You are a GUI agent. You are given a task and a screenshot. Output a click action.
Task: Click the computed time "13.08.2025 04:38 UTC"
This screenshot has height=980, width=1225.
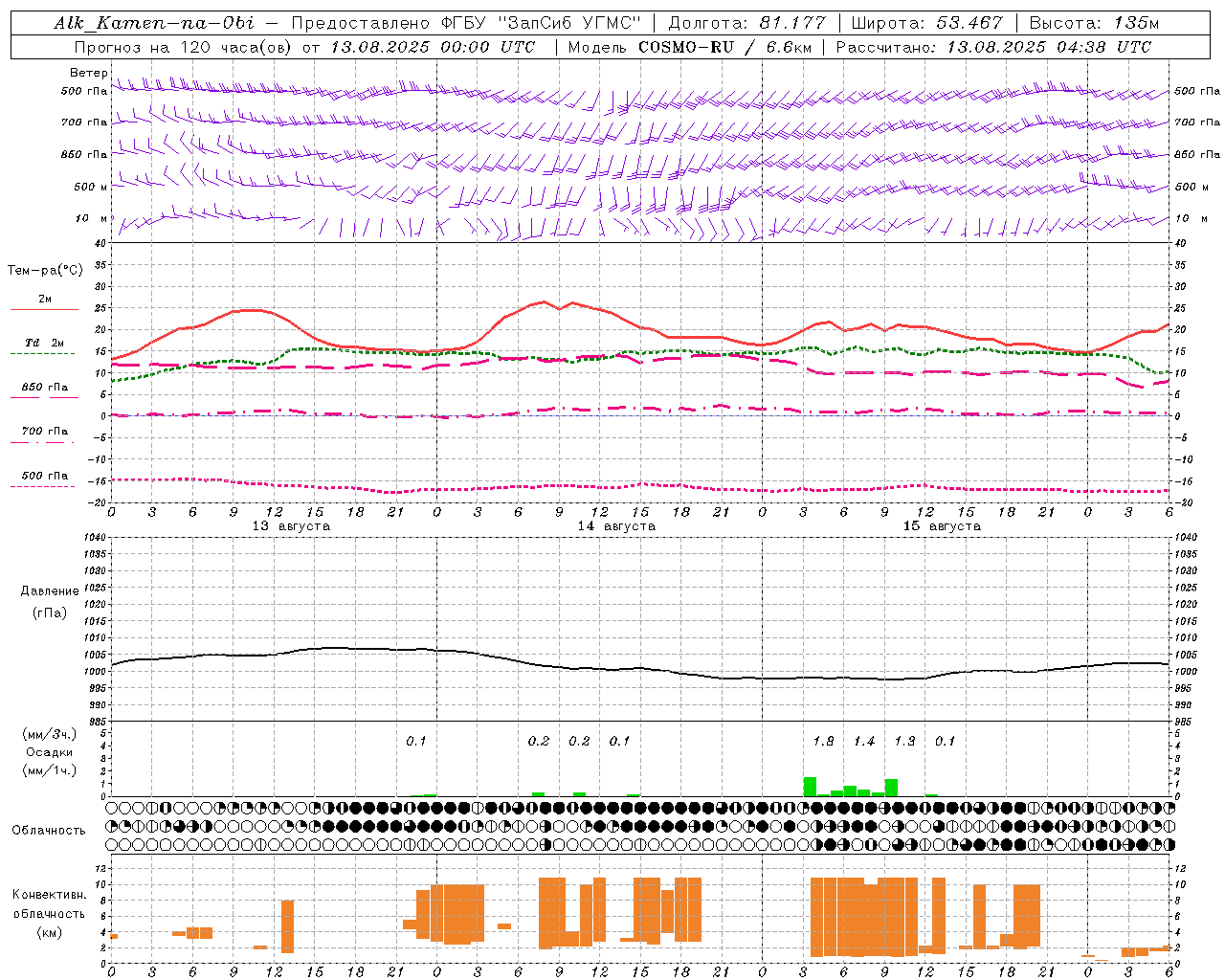(x=1049, y=47)
